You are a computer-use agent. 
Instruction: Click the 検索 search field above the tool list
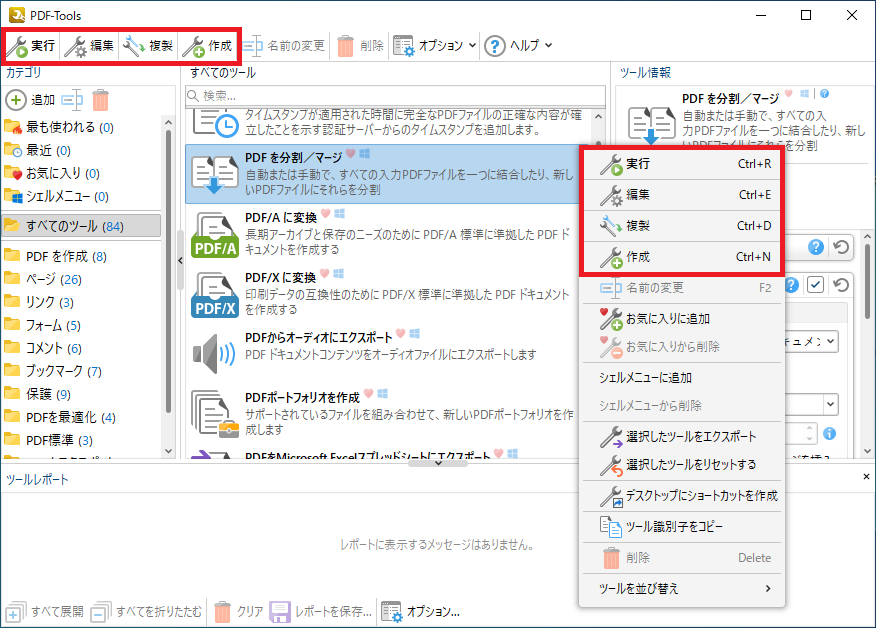[396, 96]
